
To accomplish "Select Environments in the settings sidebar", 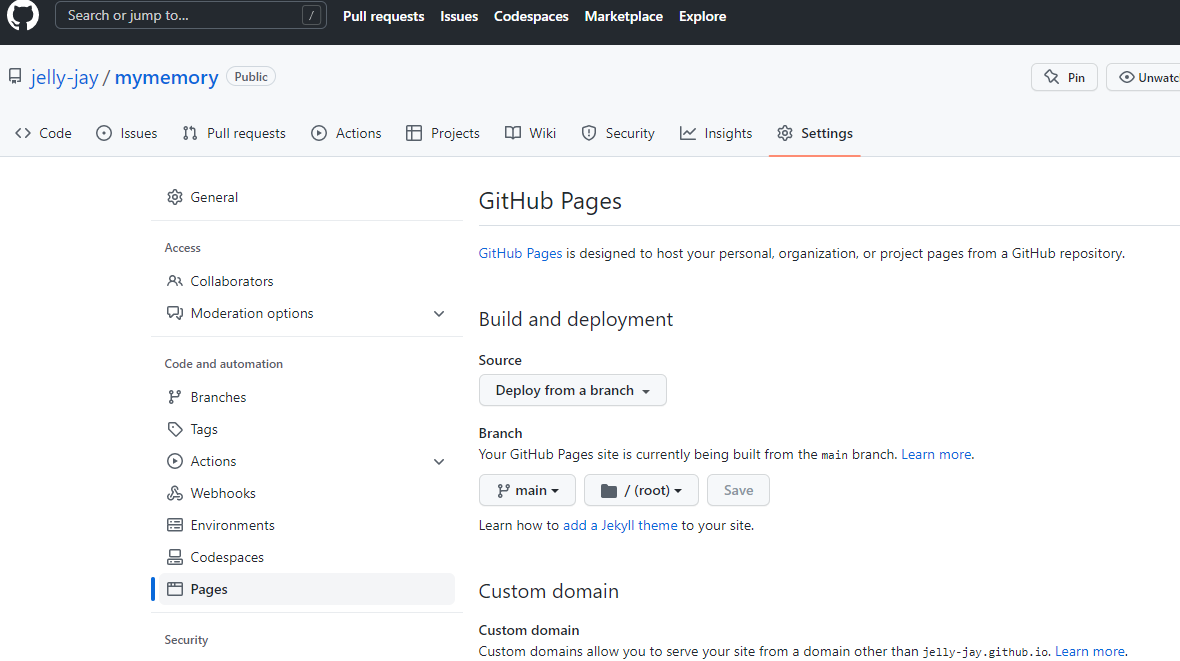I will 307,525.
